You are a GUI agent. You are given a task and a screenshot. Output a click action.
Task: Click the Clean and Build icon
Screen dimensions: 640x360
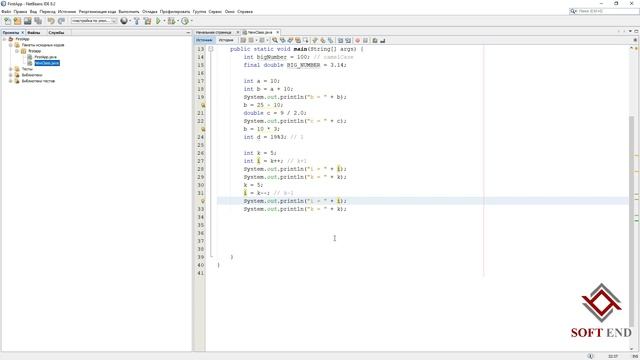(x=147, y=21)
